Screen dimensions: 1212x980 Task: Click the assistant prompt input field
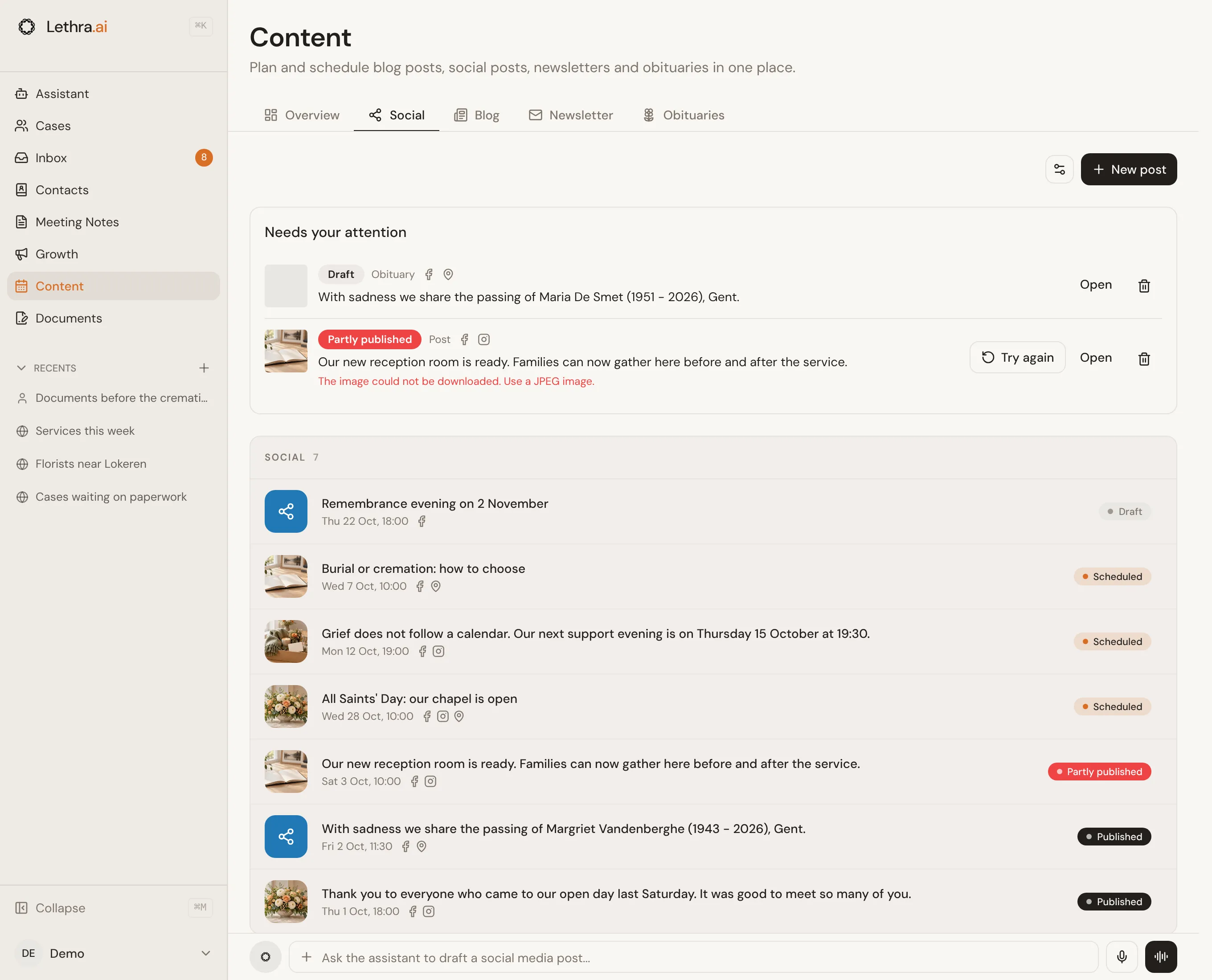pos(693,957)
